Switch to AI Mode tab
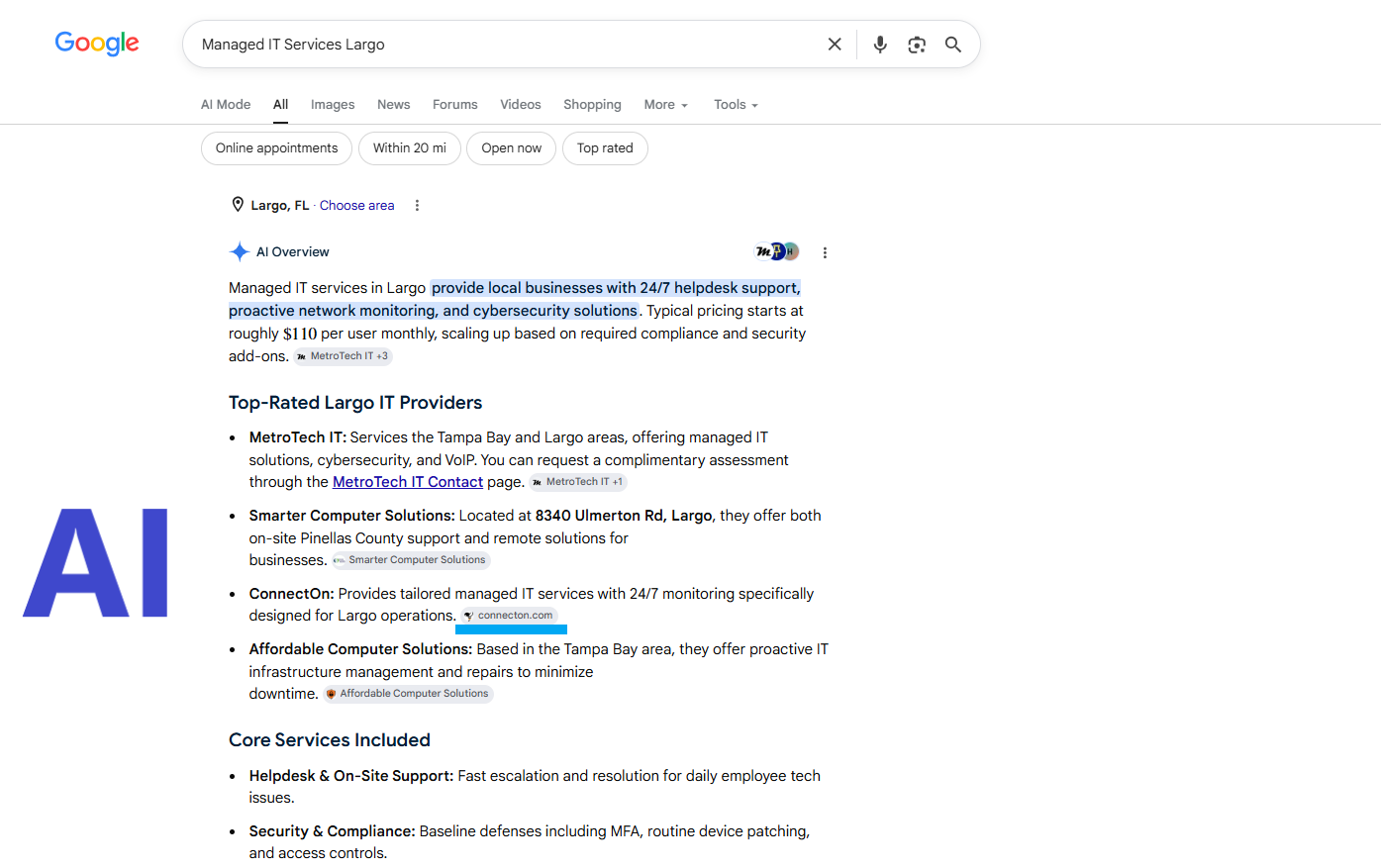Image resolution: width=1381 pixels, height=868 pixels. [226, 105]
